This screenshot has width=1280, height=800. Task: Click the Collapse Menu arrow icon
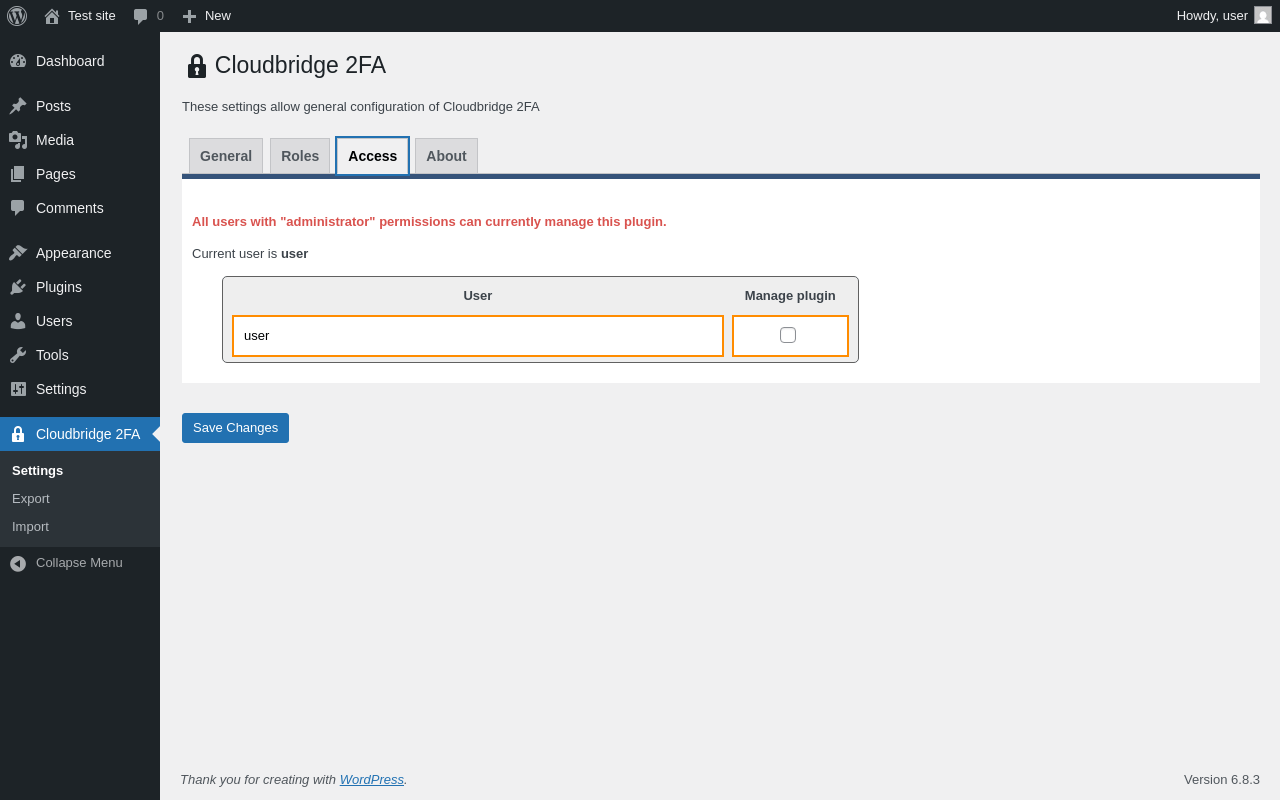(x=18, y=563)
